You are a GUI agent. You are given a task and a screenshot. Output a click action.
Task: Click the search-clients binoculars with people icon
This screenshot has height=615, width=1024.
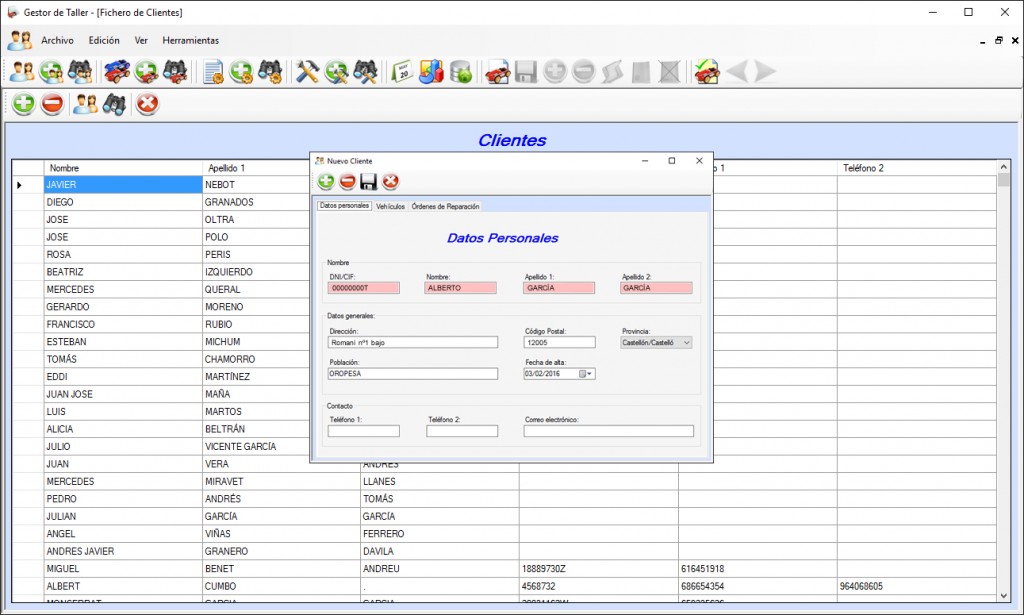[80, 72]
